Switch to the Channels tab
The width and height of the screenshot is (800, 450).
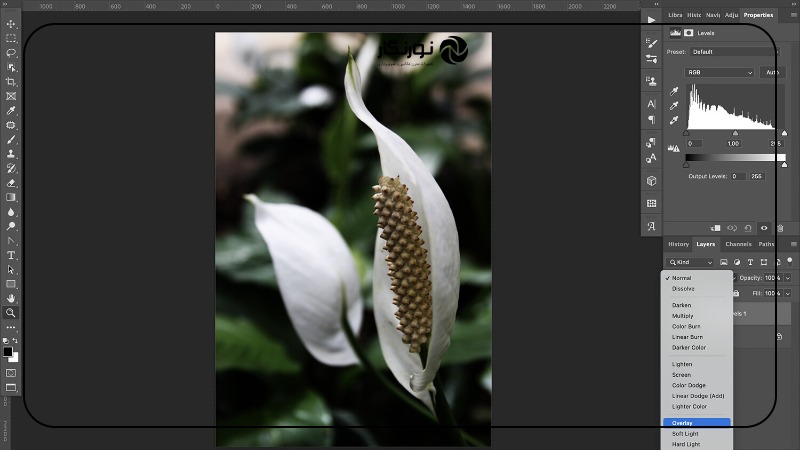tap(738, 244)
